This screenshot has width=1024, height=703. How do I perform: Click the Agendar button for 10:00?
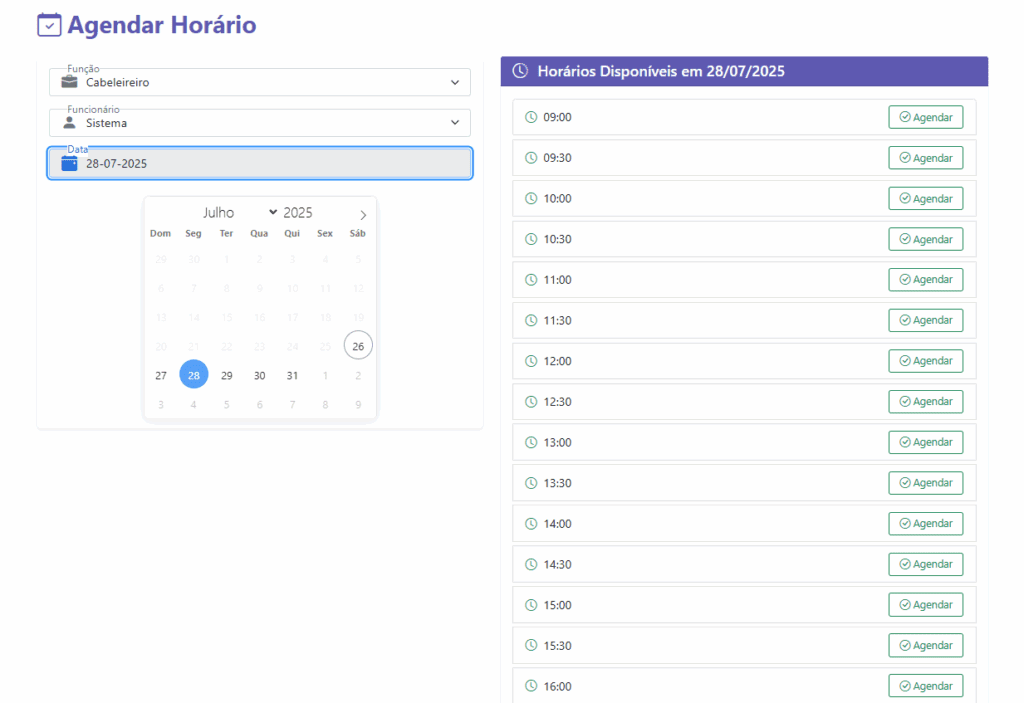click(x=925, y=198)
